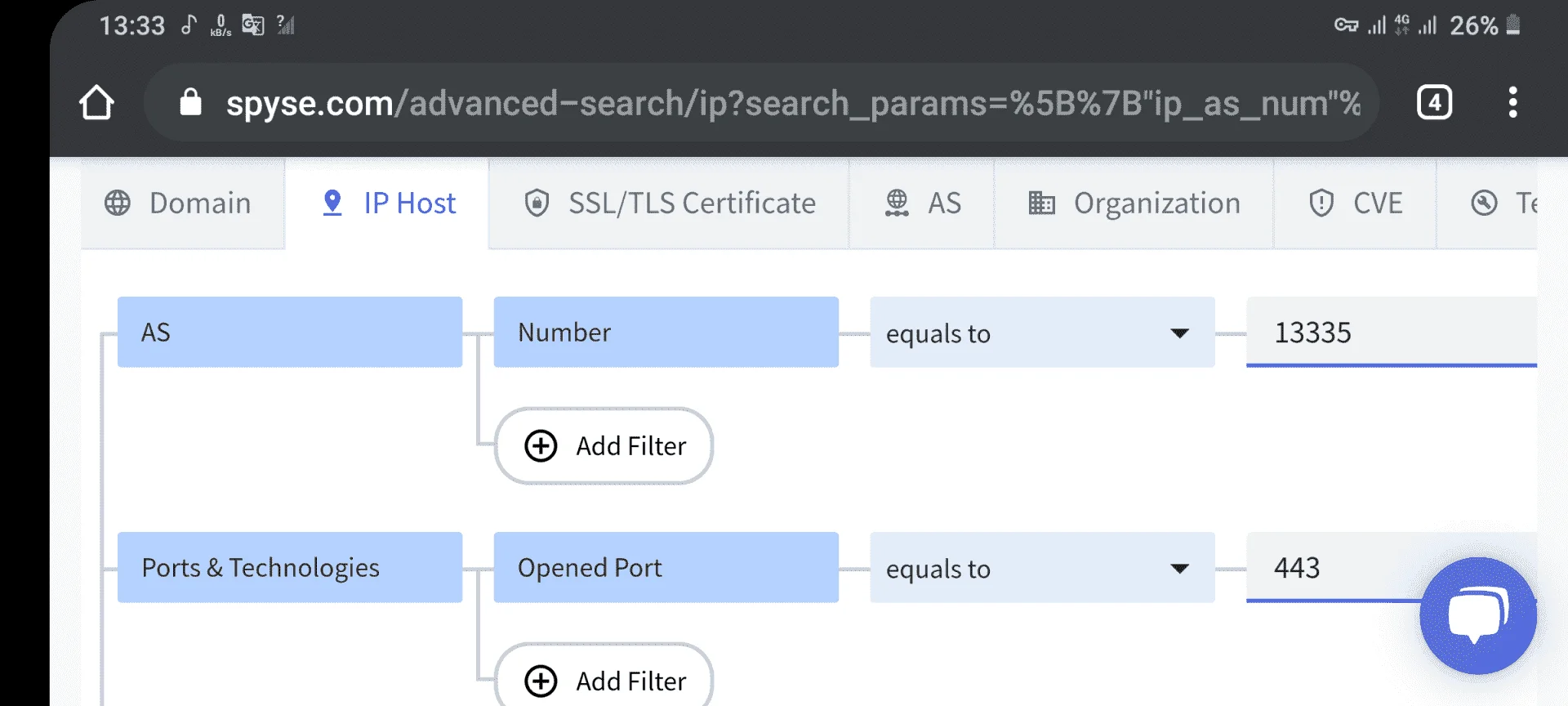Open the equals to dropdown for Opened Port
The height and width of the screenshot is (706, 1568).
coord(1042,568)
